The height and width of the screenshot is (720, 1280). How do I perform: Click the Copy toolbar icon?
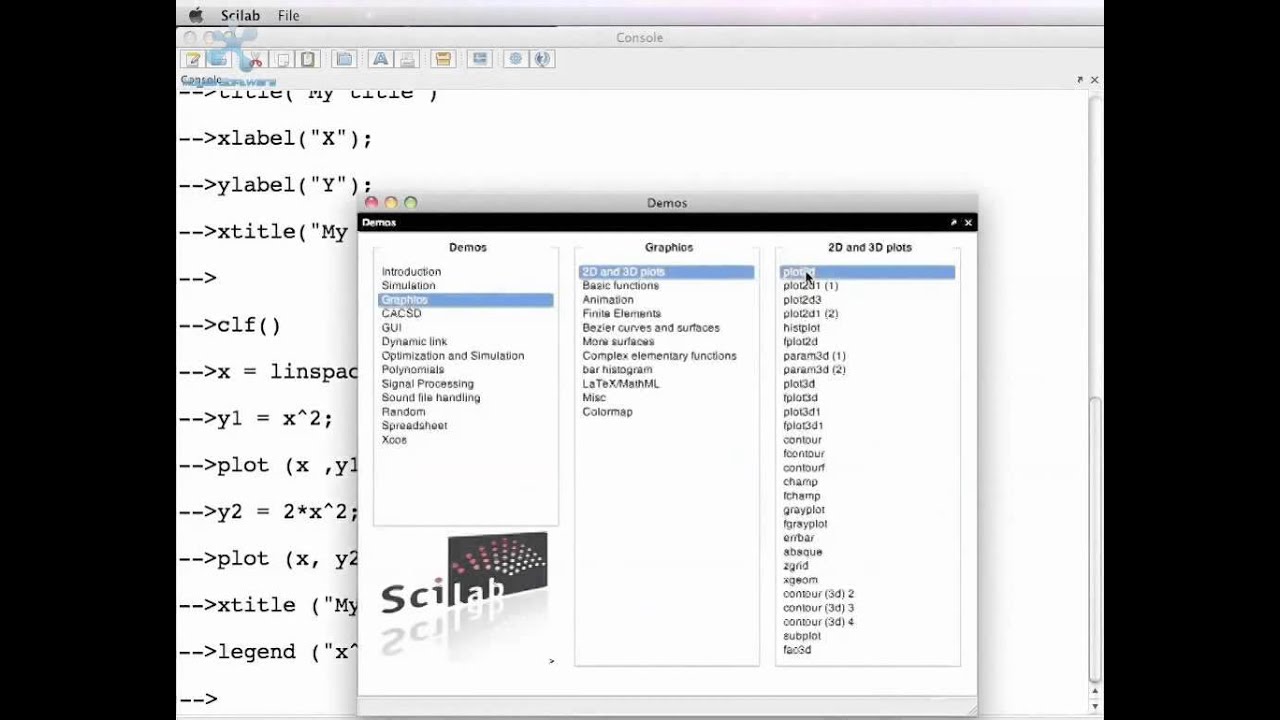pos(283,59)
